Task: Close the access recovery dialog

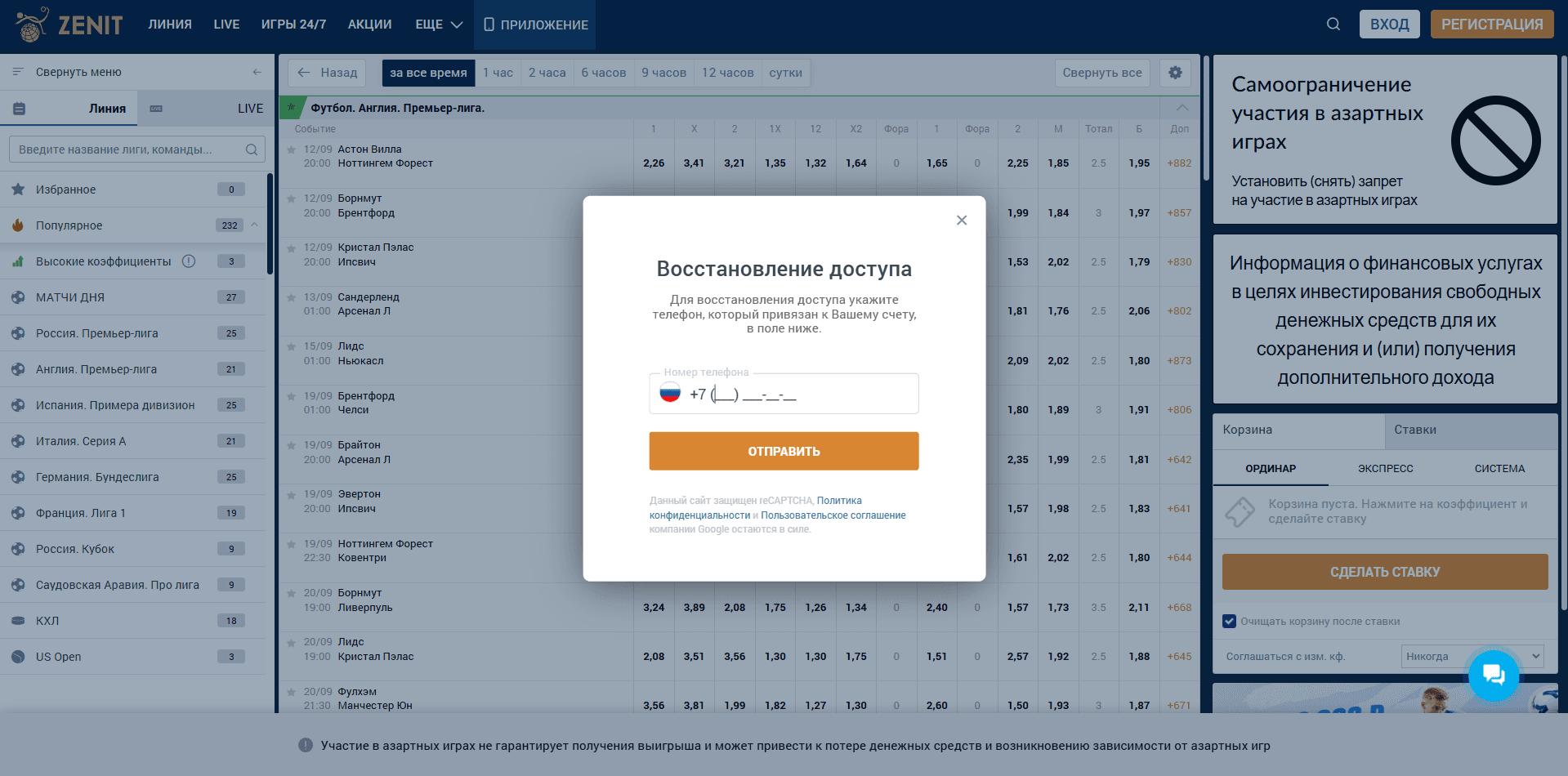Action: click(x=962, y=220)
